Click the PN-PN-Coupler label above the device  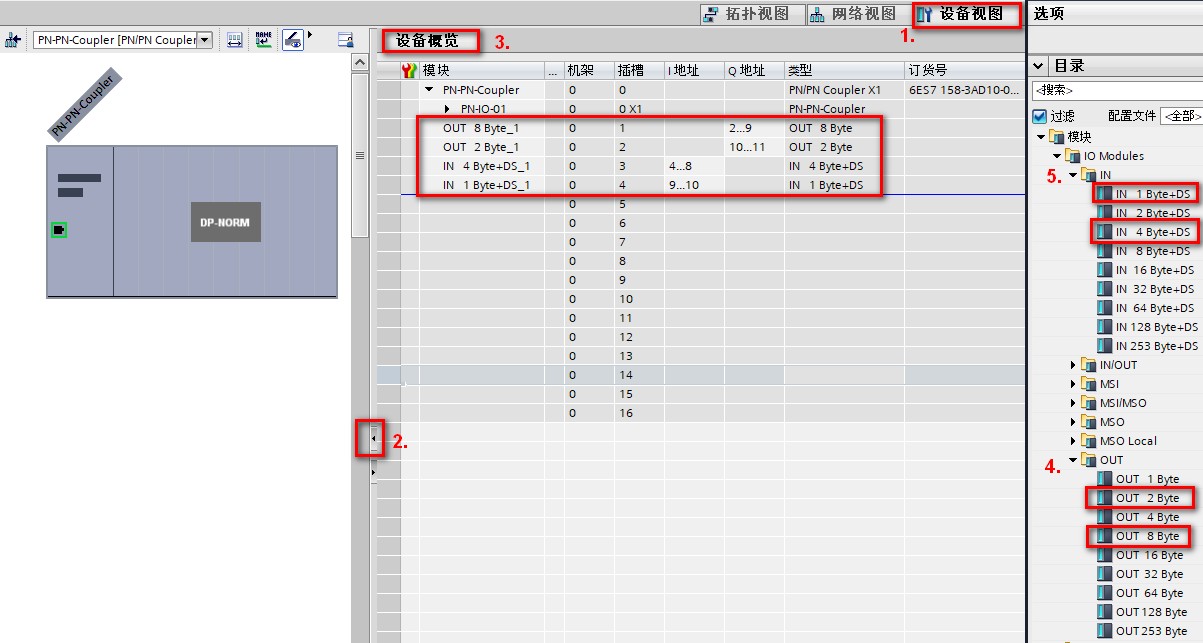point(83,103)
